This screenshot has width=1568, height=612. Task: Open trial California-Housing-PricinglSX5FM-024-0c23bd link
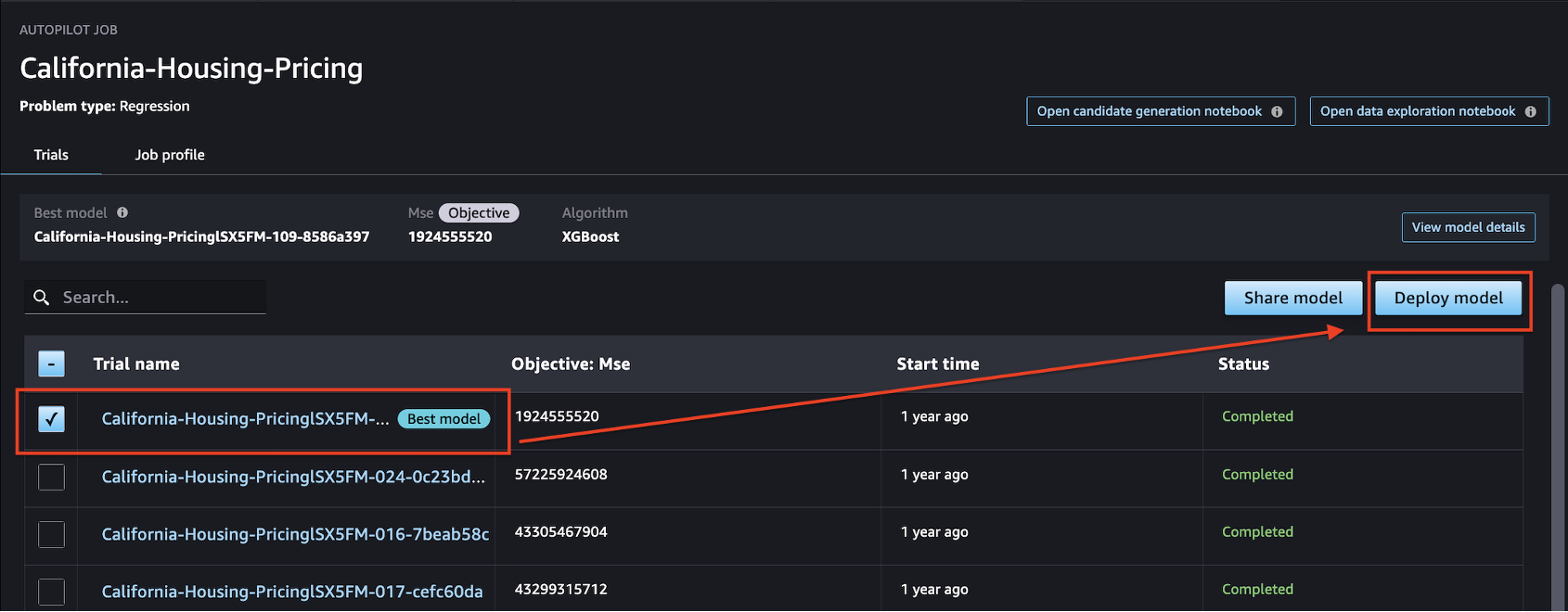293,477
